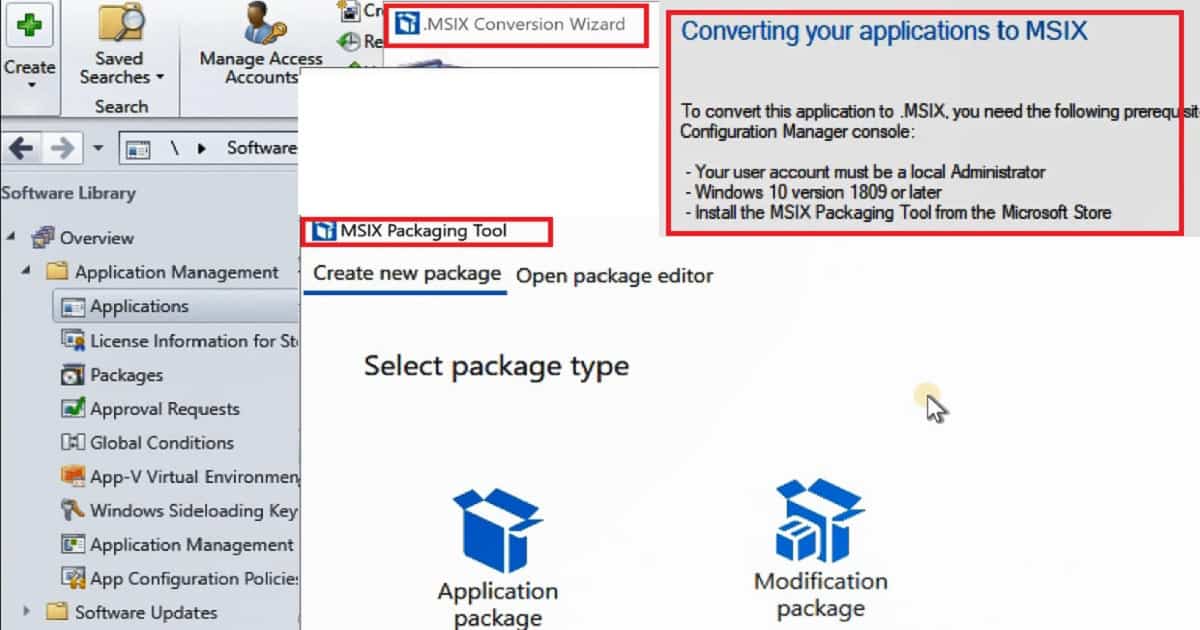1200x630 pixels.
Task: Click the Windows Sideloading Keys icon
Action: coord(74,510)
